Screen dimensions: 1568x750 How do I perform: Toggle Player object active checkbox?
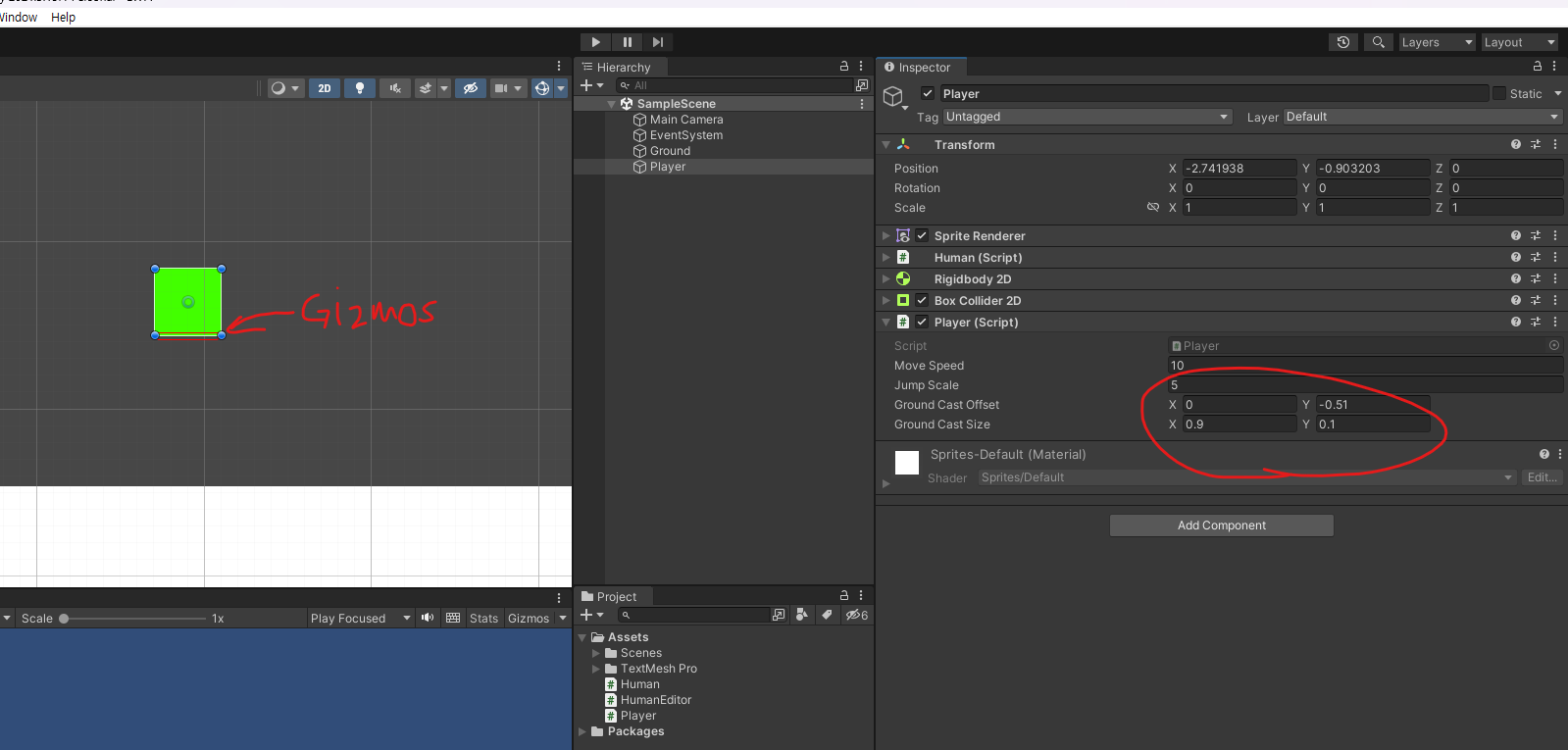click(x=928, y=93)
